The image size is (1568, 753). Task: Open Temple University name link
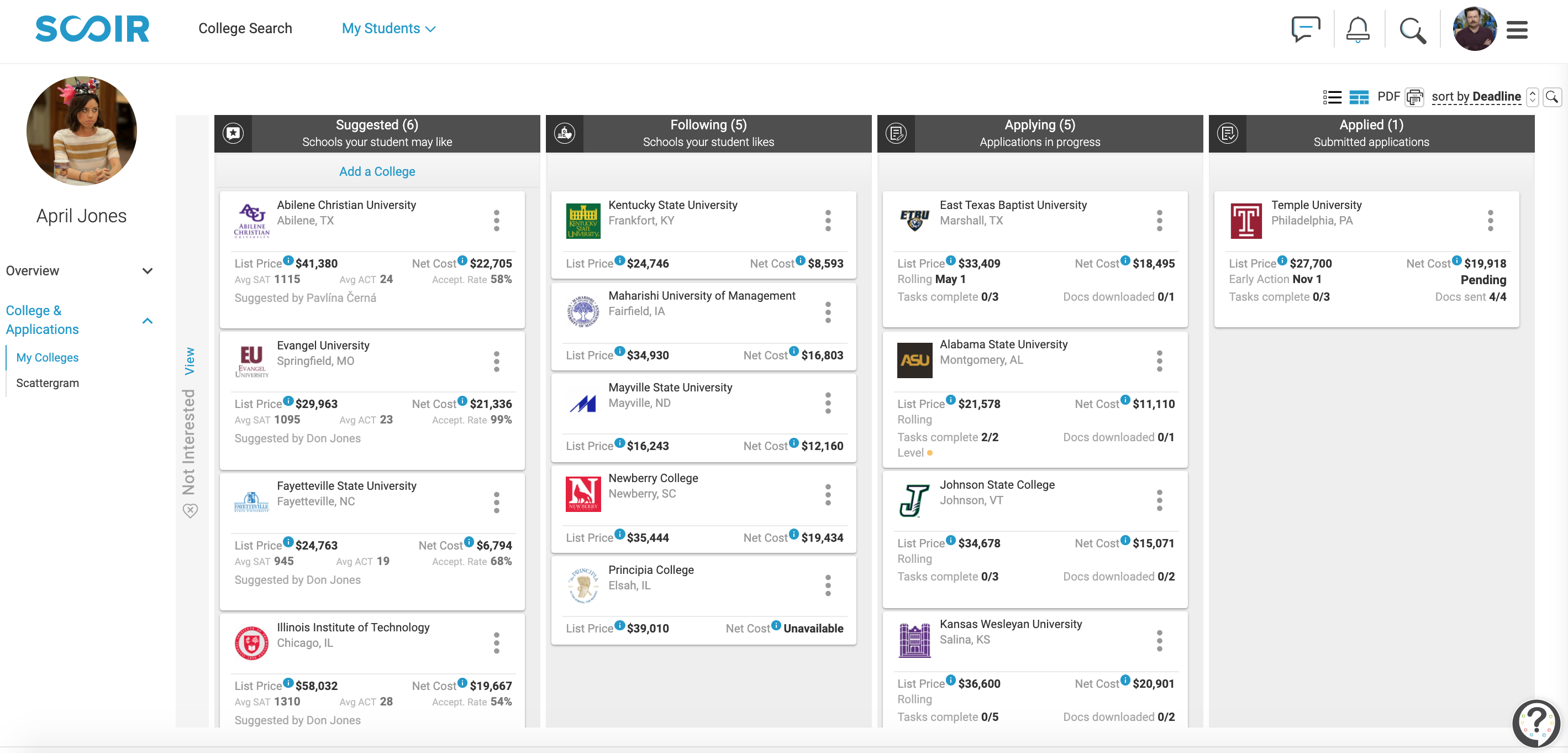1316,205
